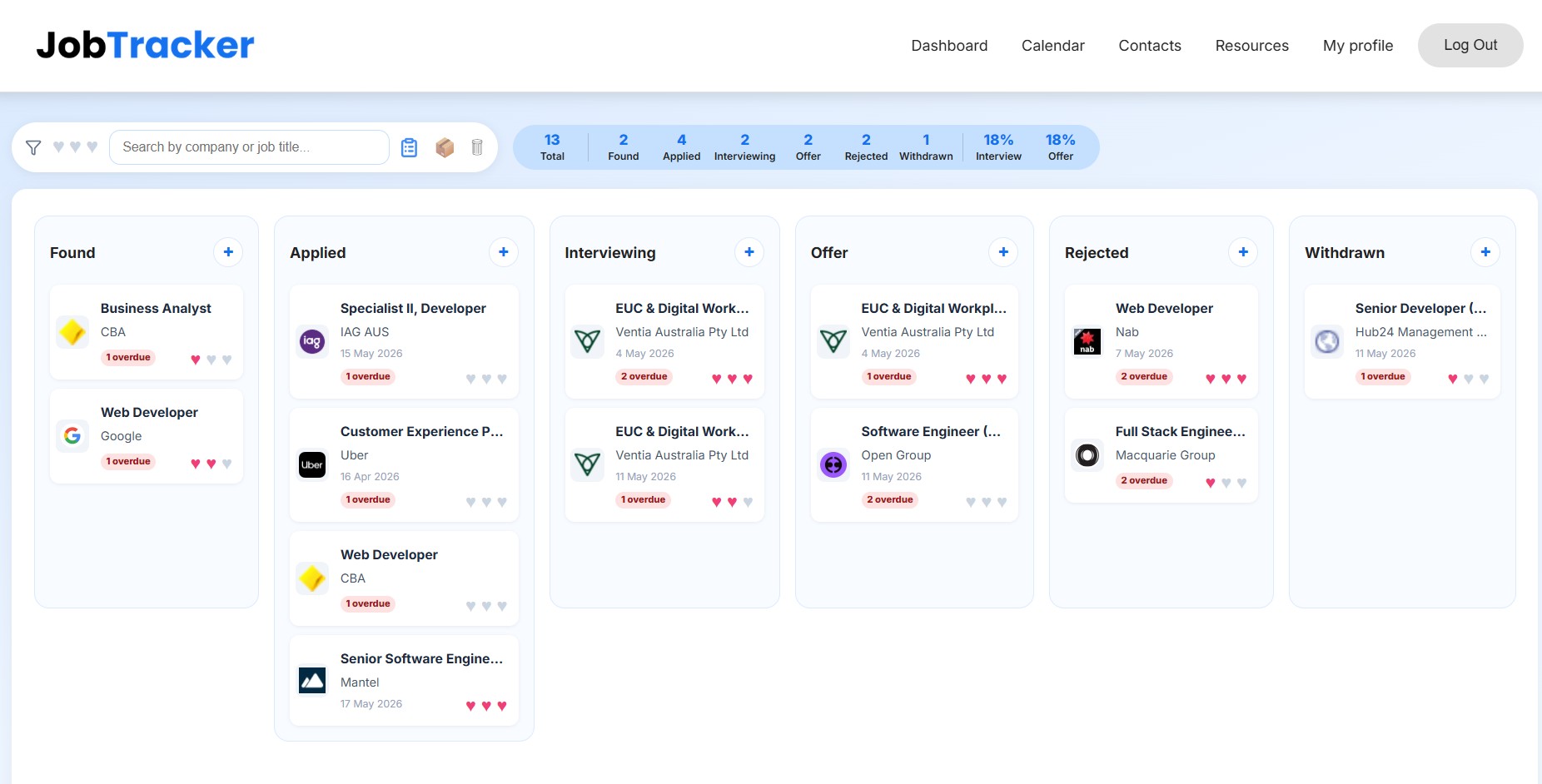The image size is (1542, 784).
Task: Open the archive box icon
Action: tap(445, 147)
